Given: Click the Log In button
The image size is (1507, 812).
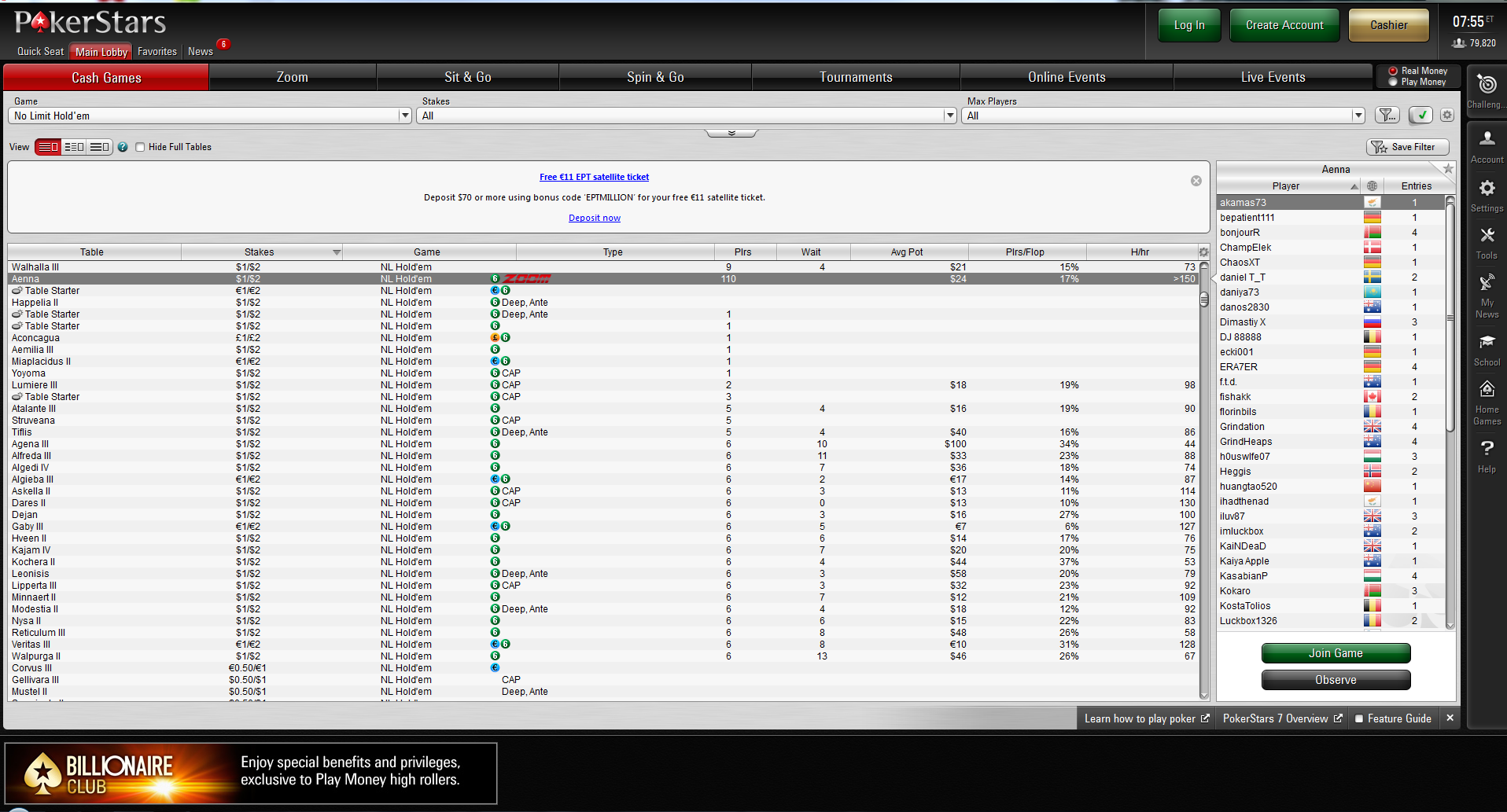Looking at the screenshot, I should point(1189,25).
